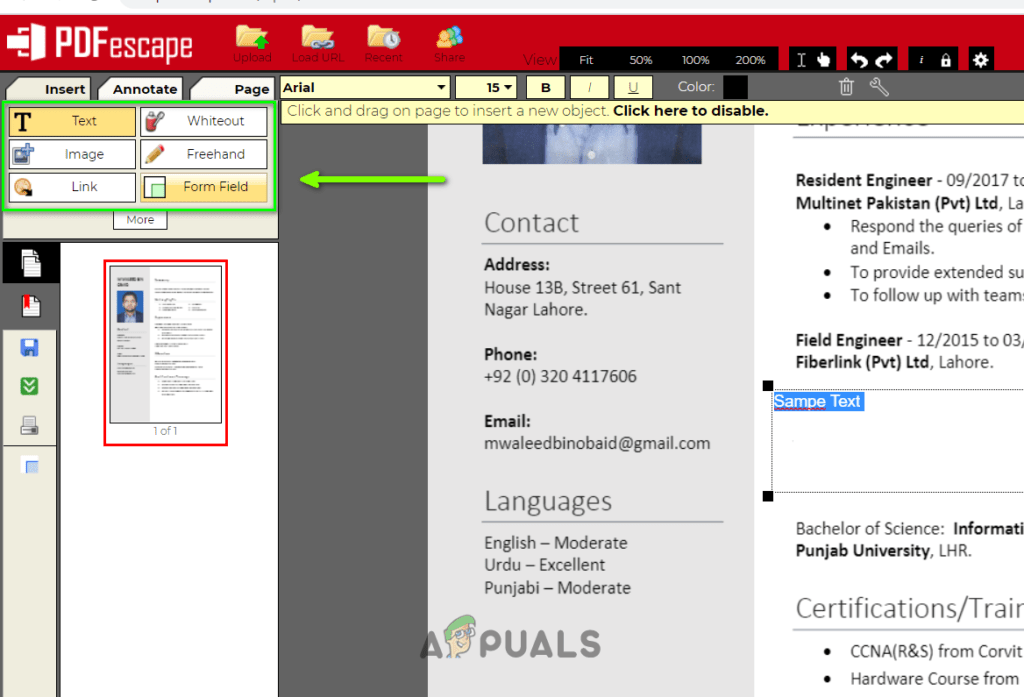Open the Arial font family dropdown
The image size is (1024, 697).
pos(365,87)
